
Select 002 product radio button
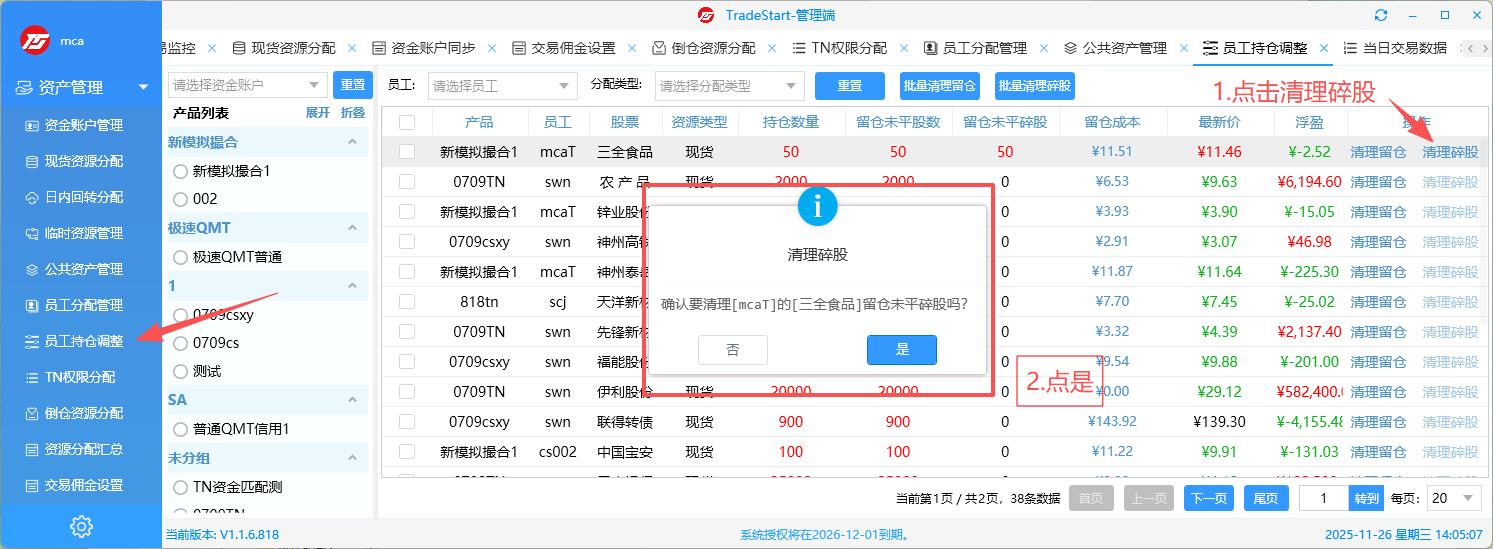[x=181, y=199]
